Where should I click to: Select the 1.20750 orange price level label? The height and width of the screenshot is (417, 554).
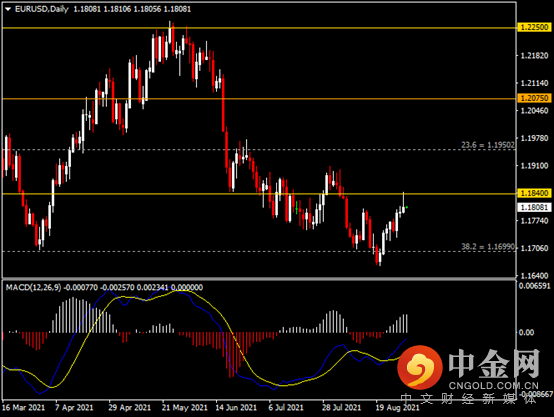tap(534, 98)
